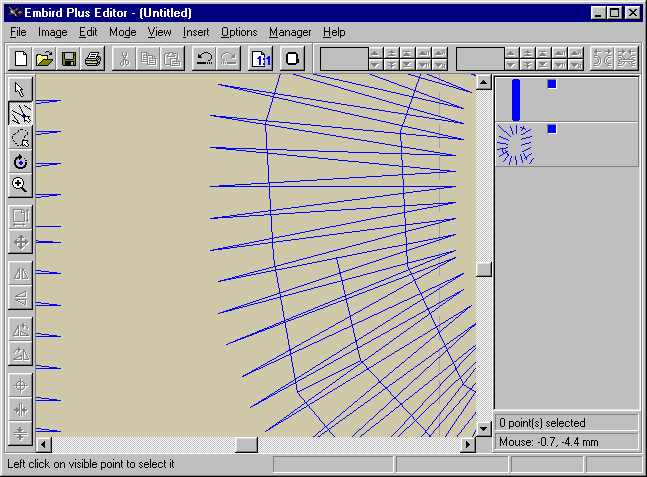647x477 pixels.
Task: Click the vertical scrollbar thumb
Action: 484,269
